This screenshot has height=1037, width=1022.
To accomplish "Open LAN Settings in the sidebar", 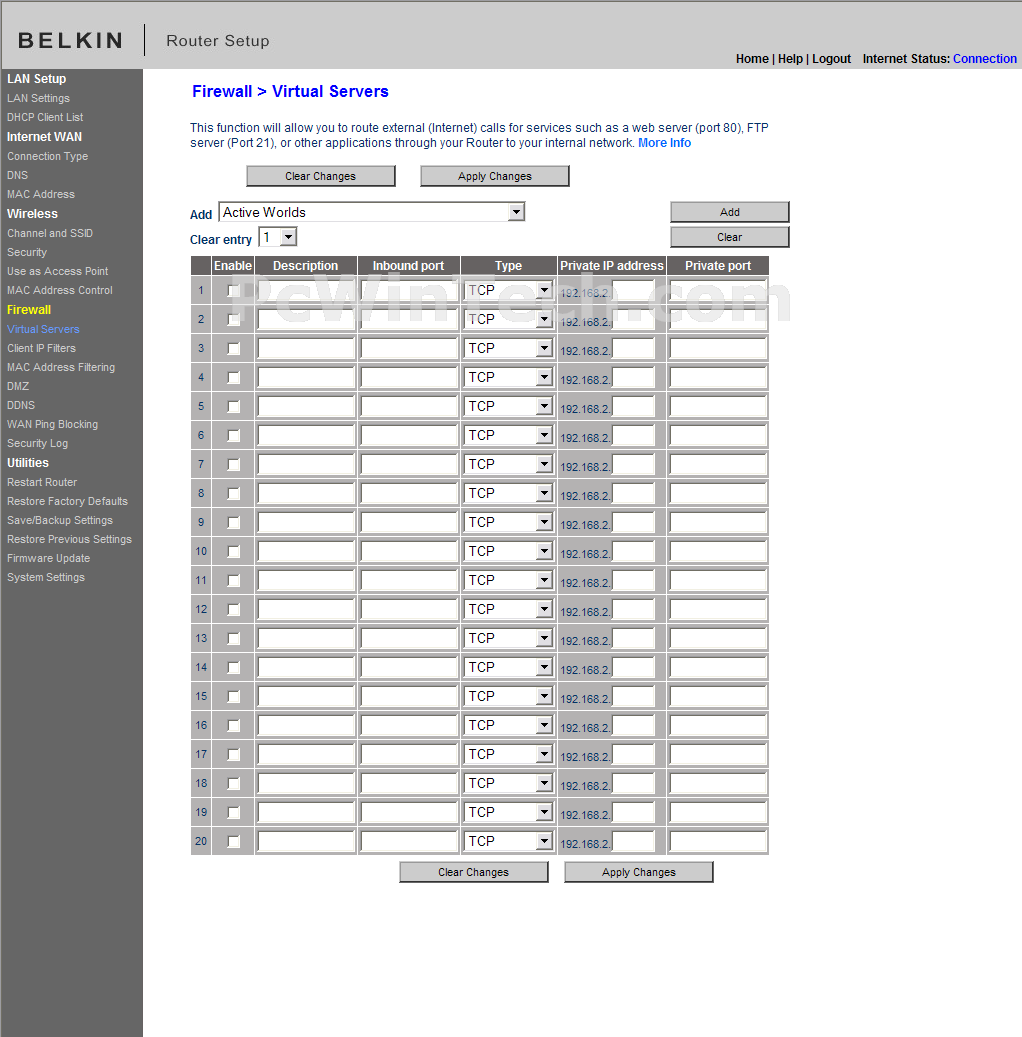I will point(38,98).
